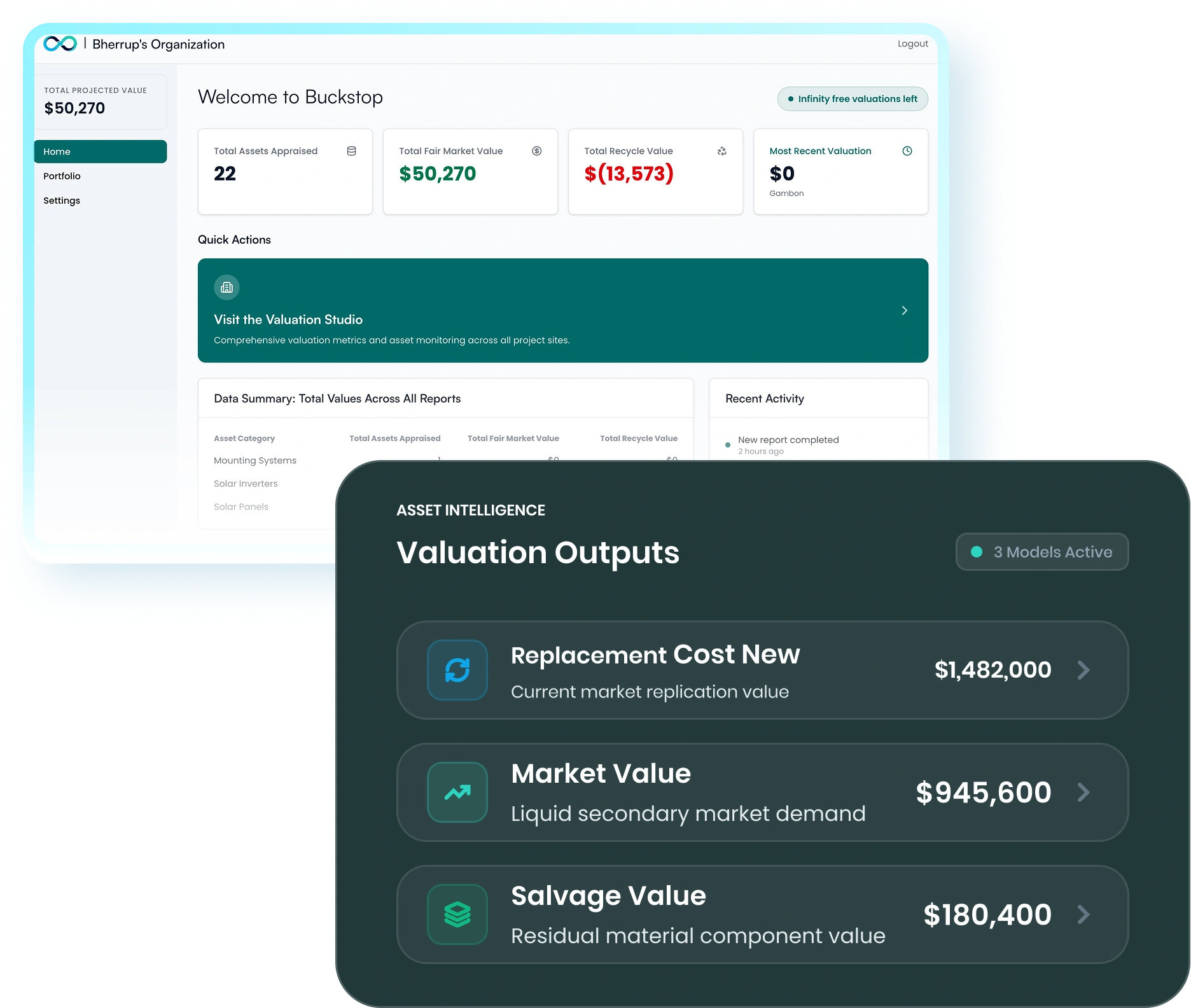Click the database icon in Total Assets Appraised card
1191x1008 pixels.
coord(351,151)
